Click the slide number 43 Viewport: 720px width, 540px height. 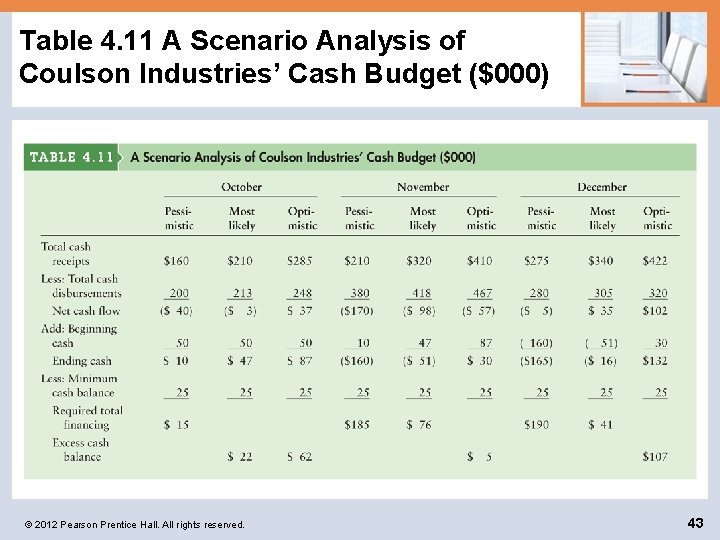pos(695,523)
